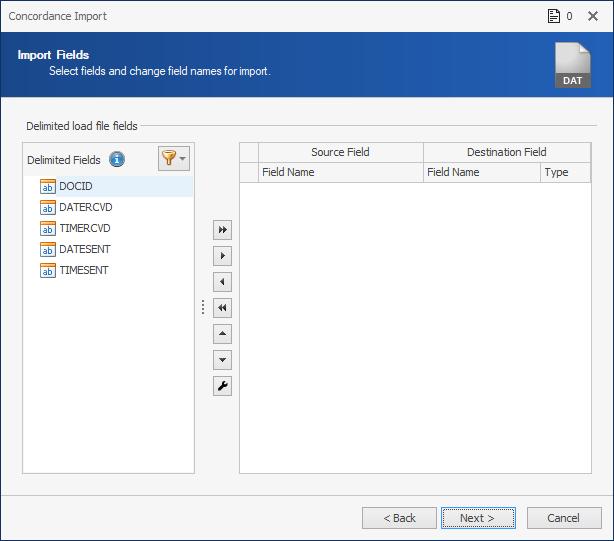Viewport: 614px width, 541px height.
Task: Open field settings with the wrench button
Action: pos(222,386)
